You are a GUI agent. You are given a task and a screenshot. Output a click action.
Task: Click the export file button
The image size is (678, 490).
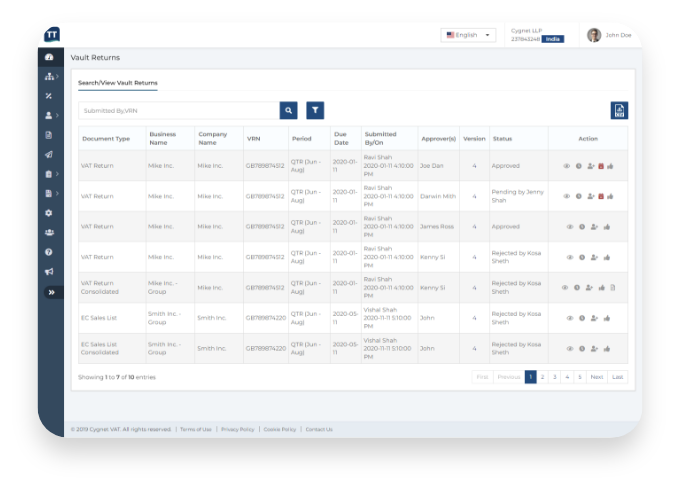(x=619, y=110)
